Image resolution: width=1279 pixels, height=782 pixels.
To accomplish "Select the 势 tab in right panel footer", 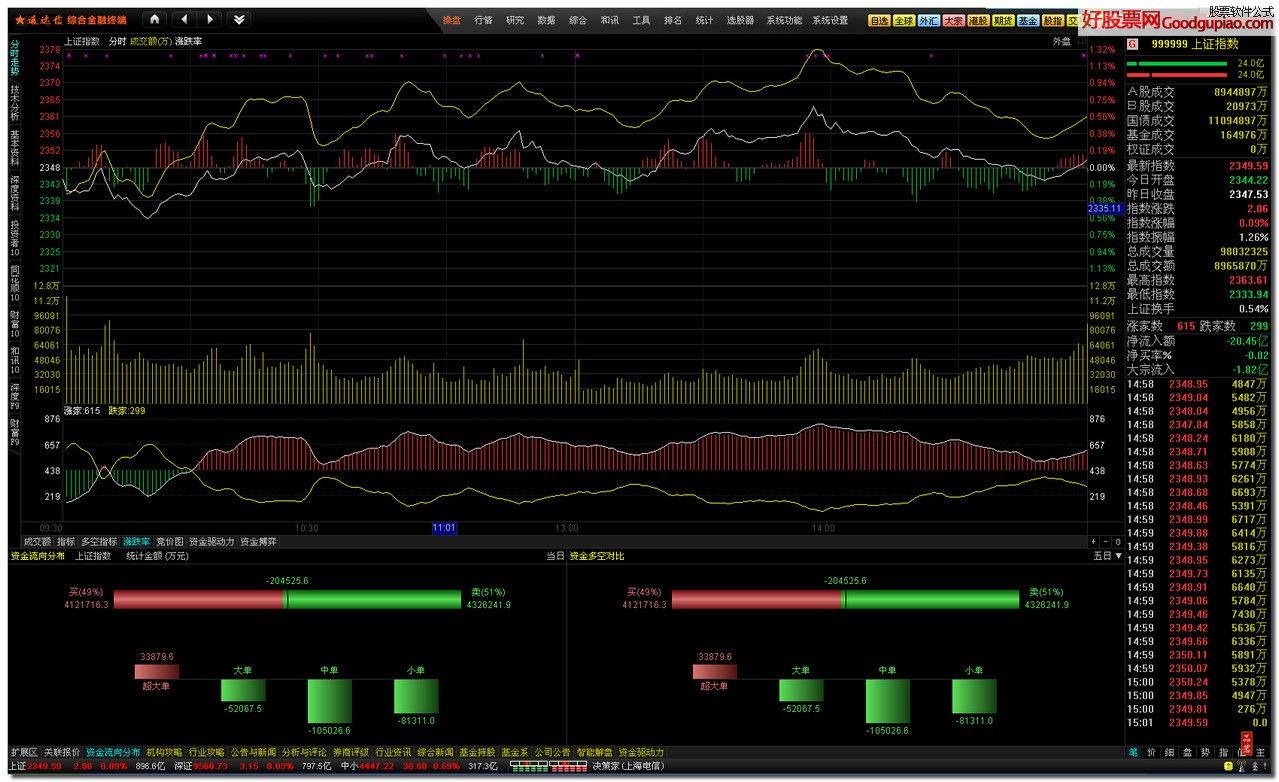I will pos(1205,752).
